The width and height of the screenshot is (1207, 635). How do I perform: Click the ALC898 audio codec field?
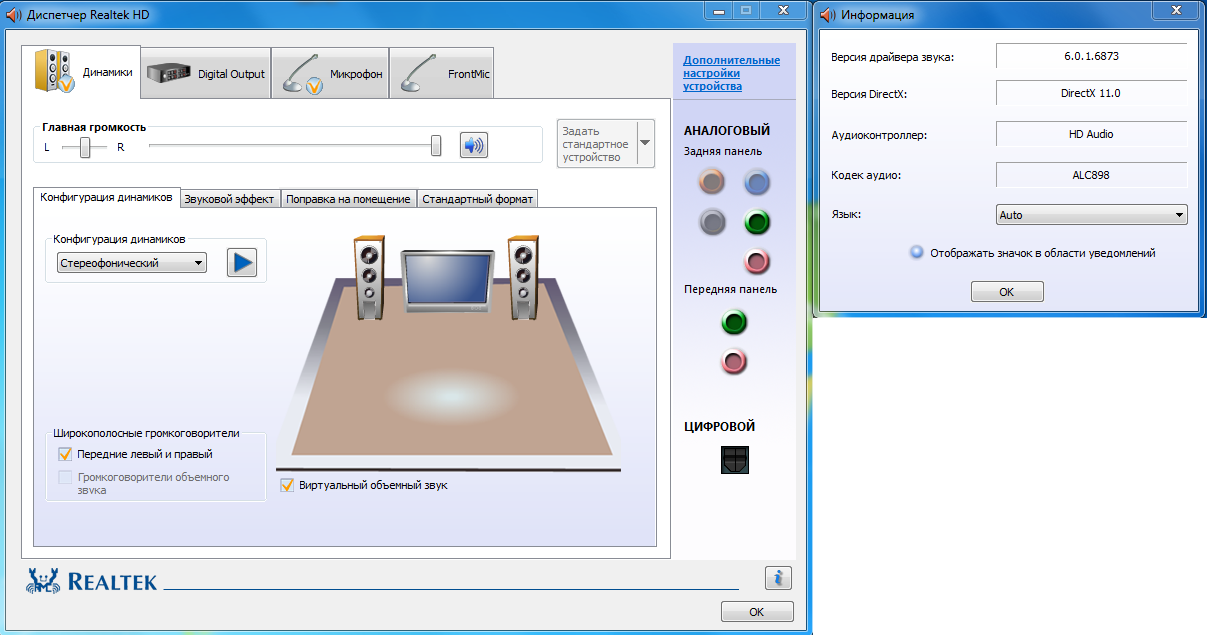pyautogui.click(x=1092, y=175)
